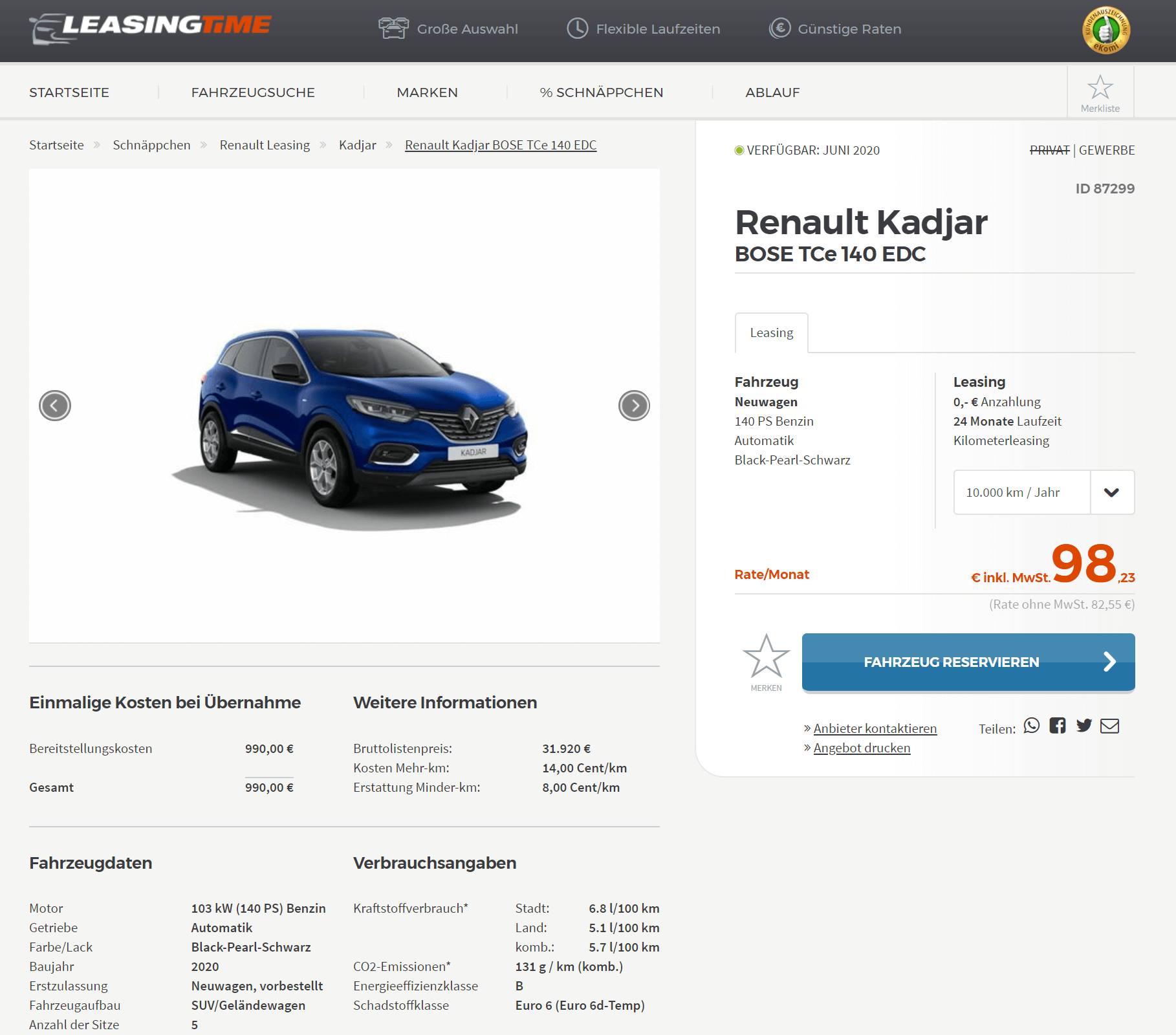
Task: Select the Leasing tab
Action: point(772,332)
